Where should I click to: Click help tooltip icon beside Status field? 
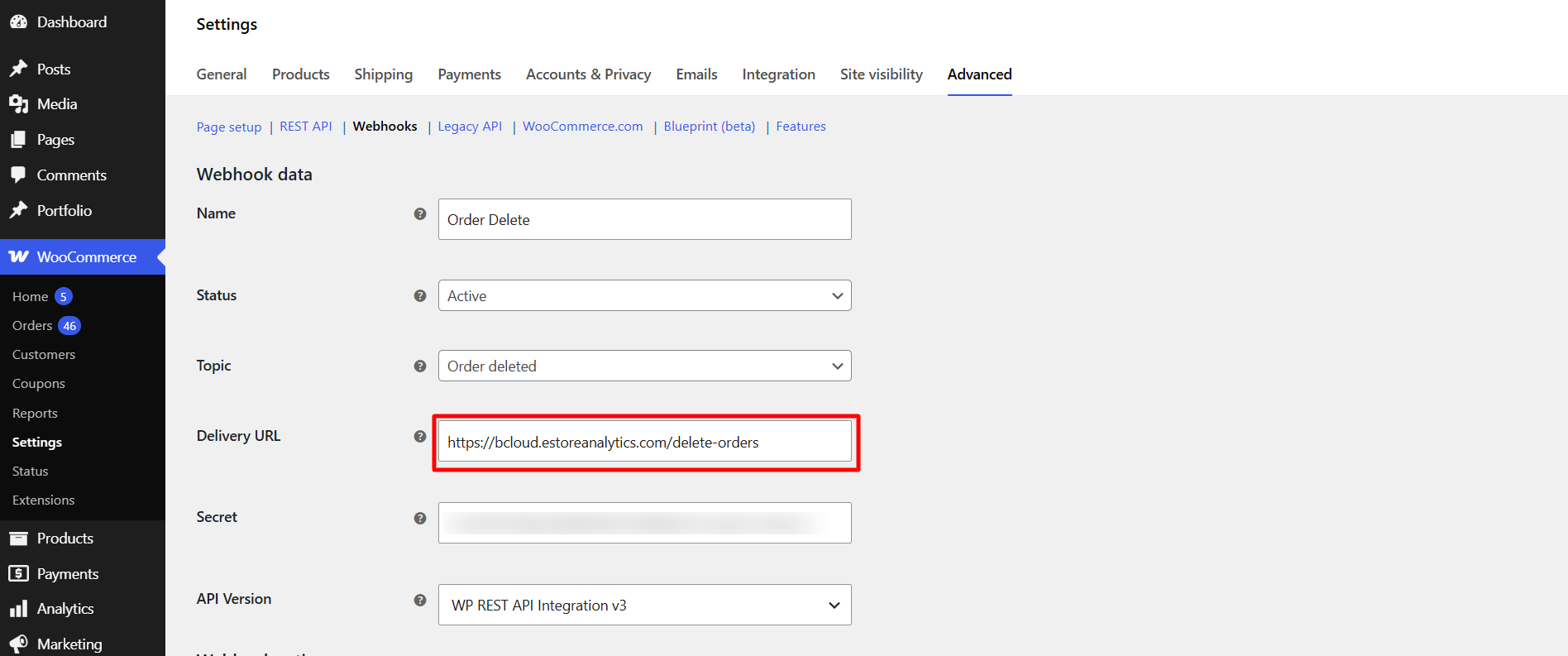pos(420,295)
